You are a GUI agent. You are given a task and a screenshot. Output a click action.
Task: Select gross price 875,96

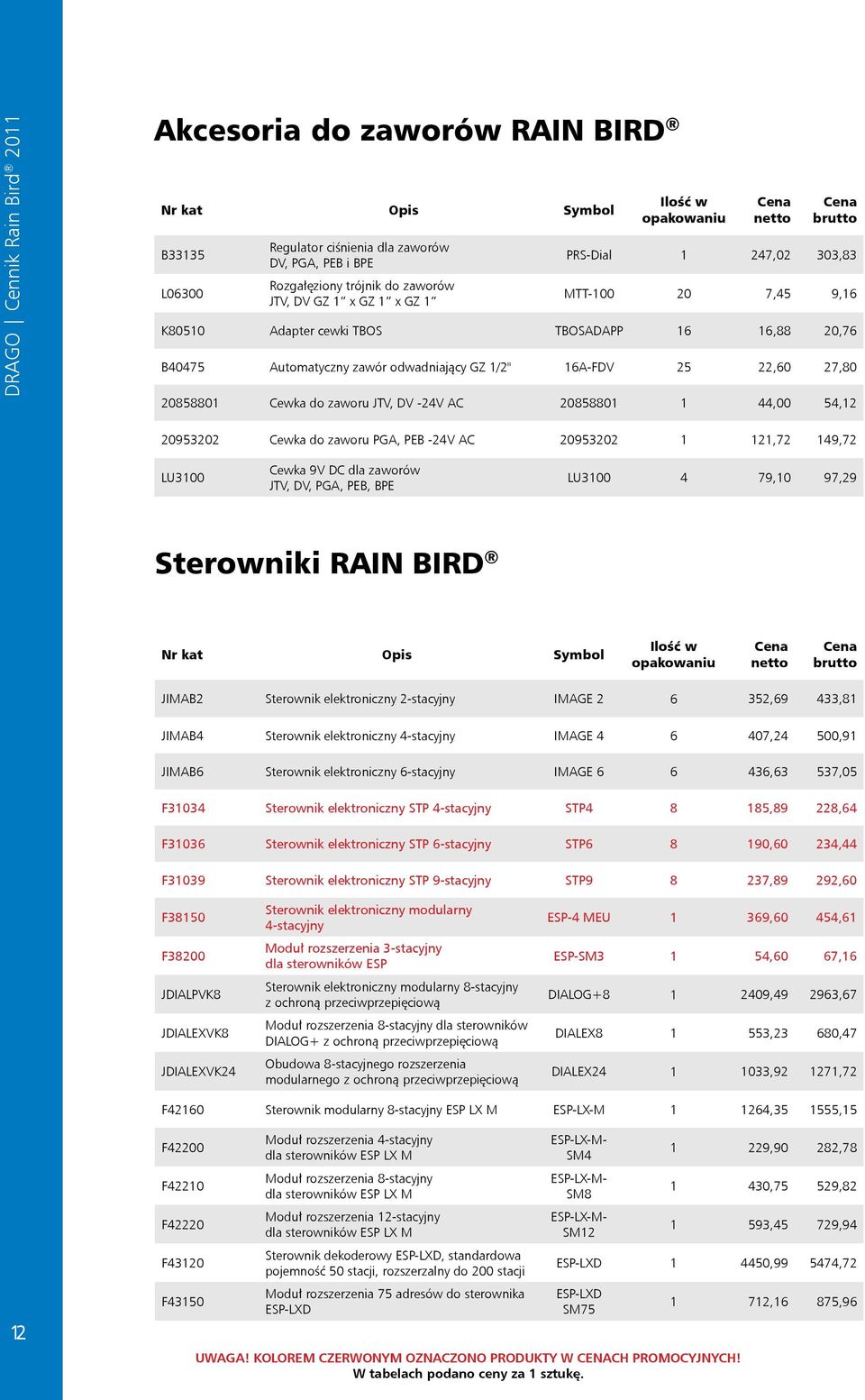(836, 1302)
